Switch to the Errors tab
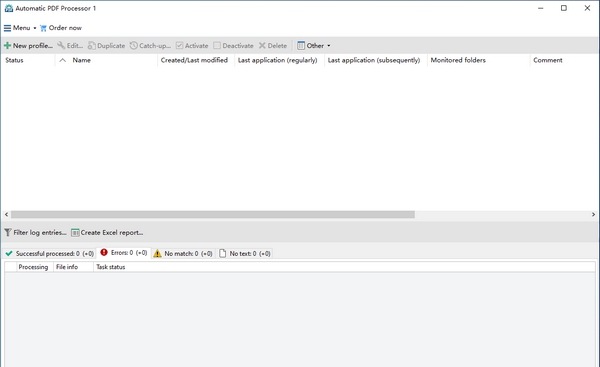The width and height of the screenshot is (600, 367). pos(124,253)
